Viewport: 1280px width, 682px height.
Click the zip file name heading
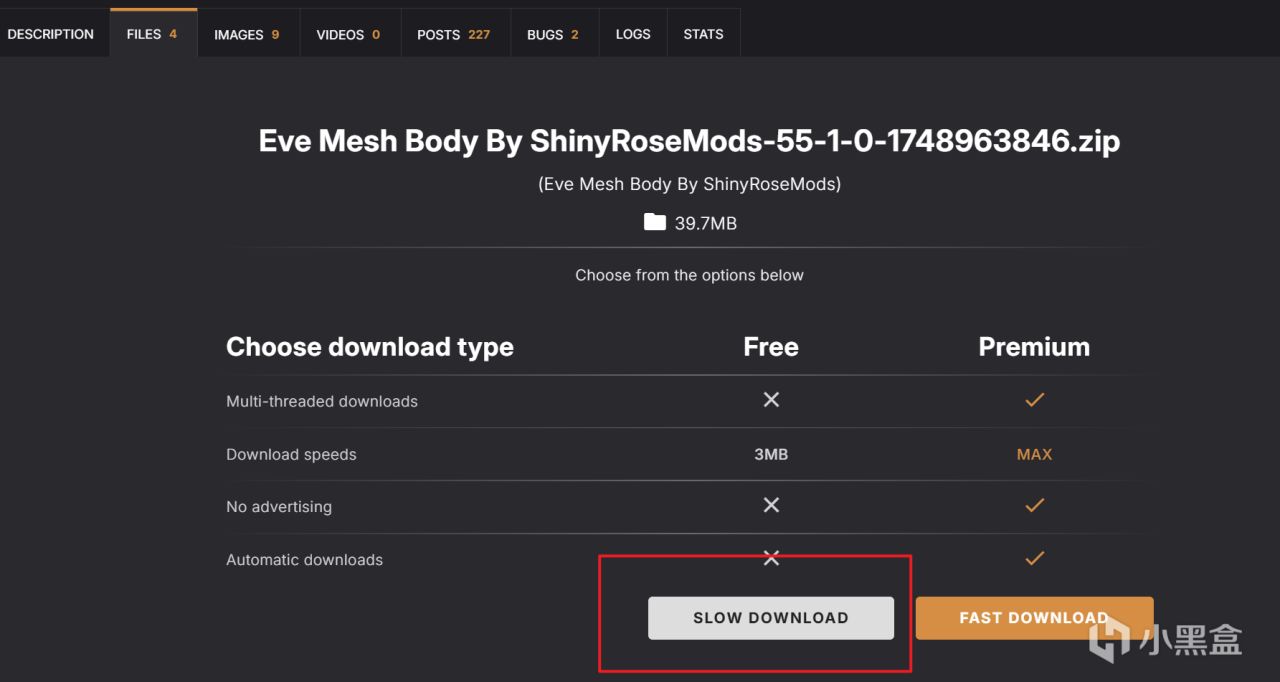[x=689, y=141]
